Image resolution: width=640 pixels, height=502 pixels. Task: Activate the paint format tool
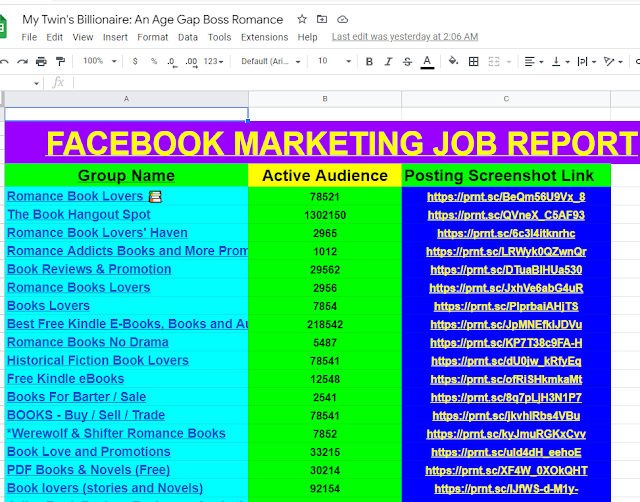[x=60, y=62]
